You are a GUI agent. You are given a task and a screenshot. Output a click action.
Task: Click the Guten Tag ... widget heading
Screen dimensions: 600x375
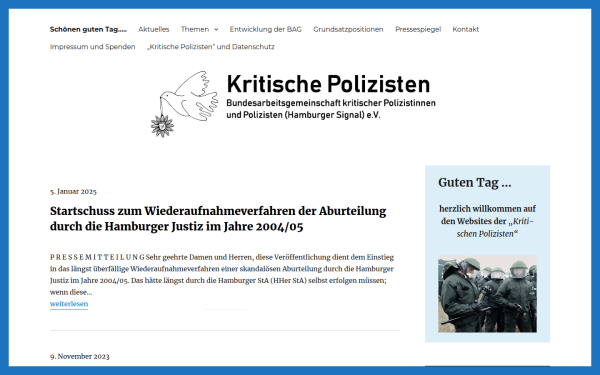click(474, 183)
